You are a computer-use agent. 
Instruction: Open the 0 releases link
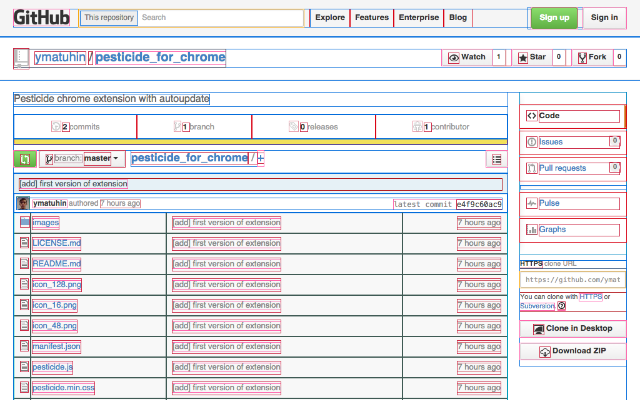pyautogui.click(x=313, y=127)
